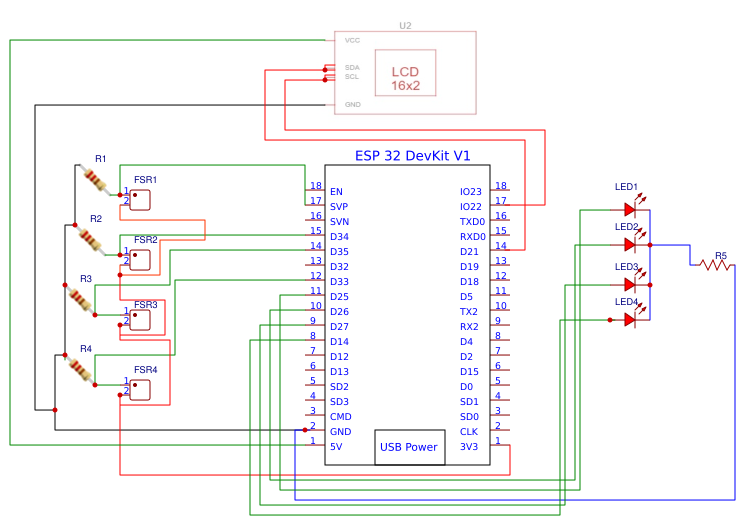
Task: Click the U2 component label
Action: [405, 26]
